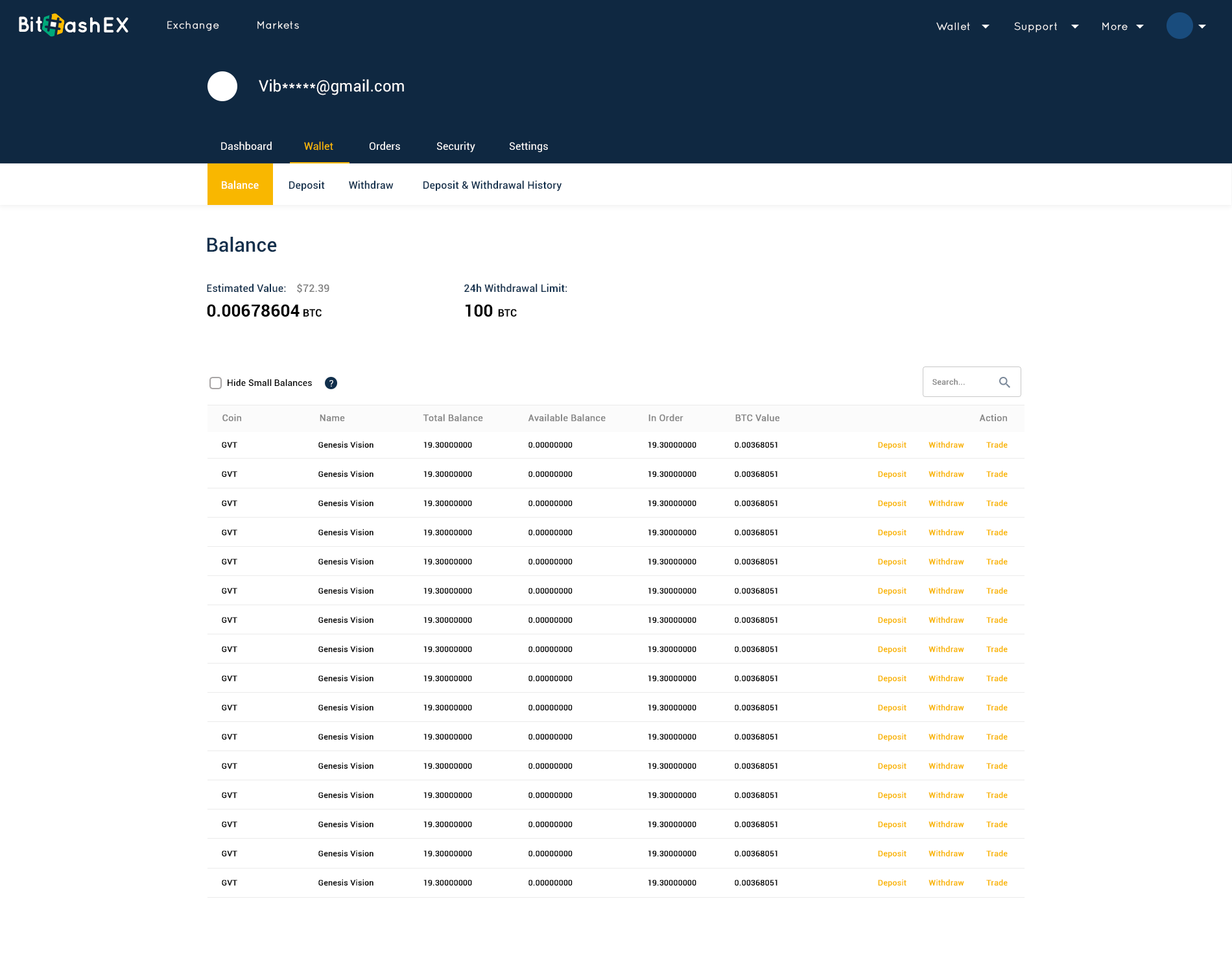Expand the More dropdown menu
Viewport: 1232px width, 960px height.
(x=1122, y=27)
